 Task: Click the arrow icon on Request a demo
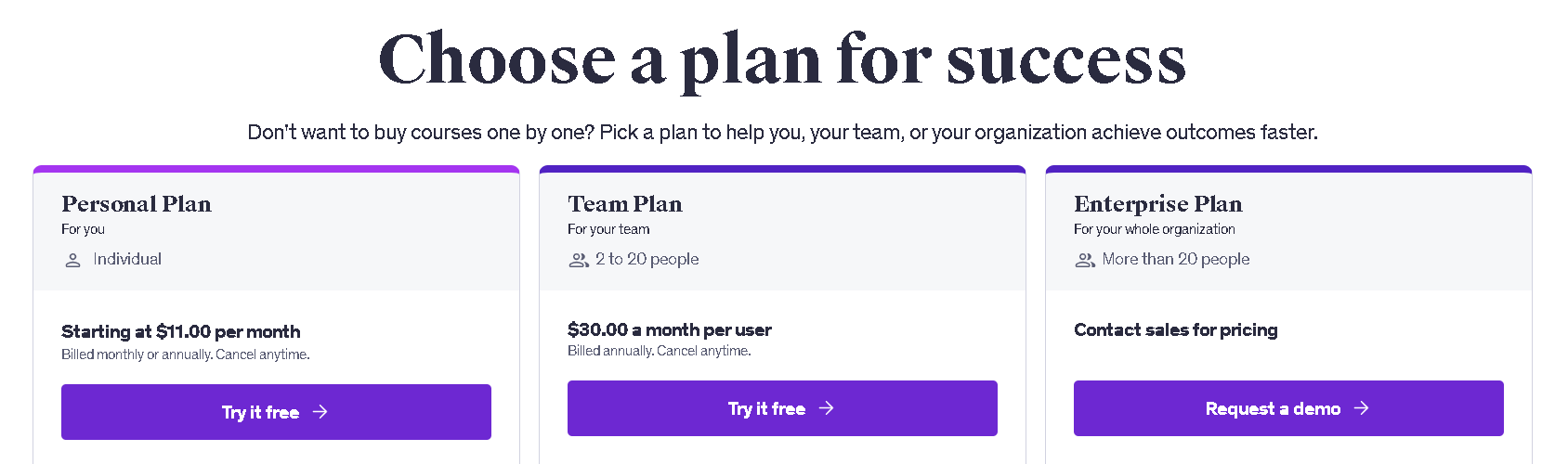click(x=1362, y=408)
